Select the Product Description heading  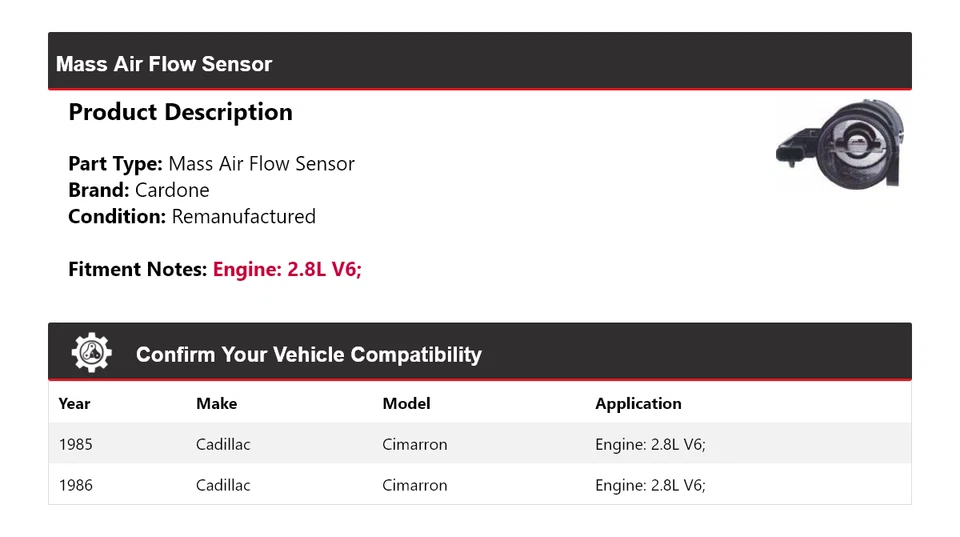tap(180, 112)
